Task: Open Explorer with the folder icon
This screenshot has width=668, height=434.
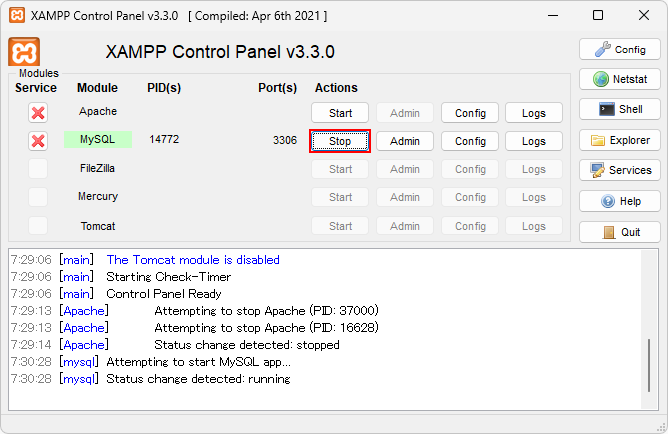Action: tap(620, 140)
